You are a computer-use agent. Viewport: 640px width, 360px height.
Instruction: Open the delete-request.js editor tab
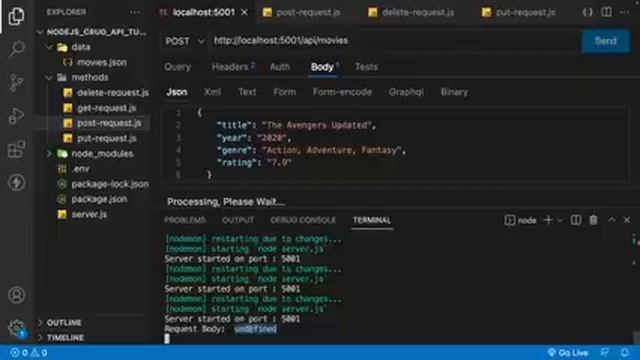tap(412, 13)
